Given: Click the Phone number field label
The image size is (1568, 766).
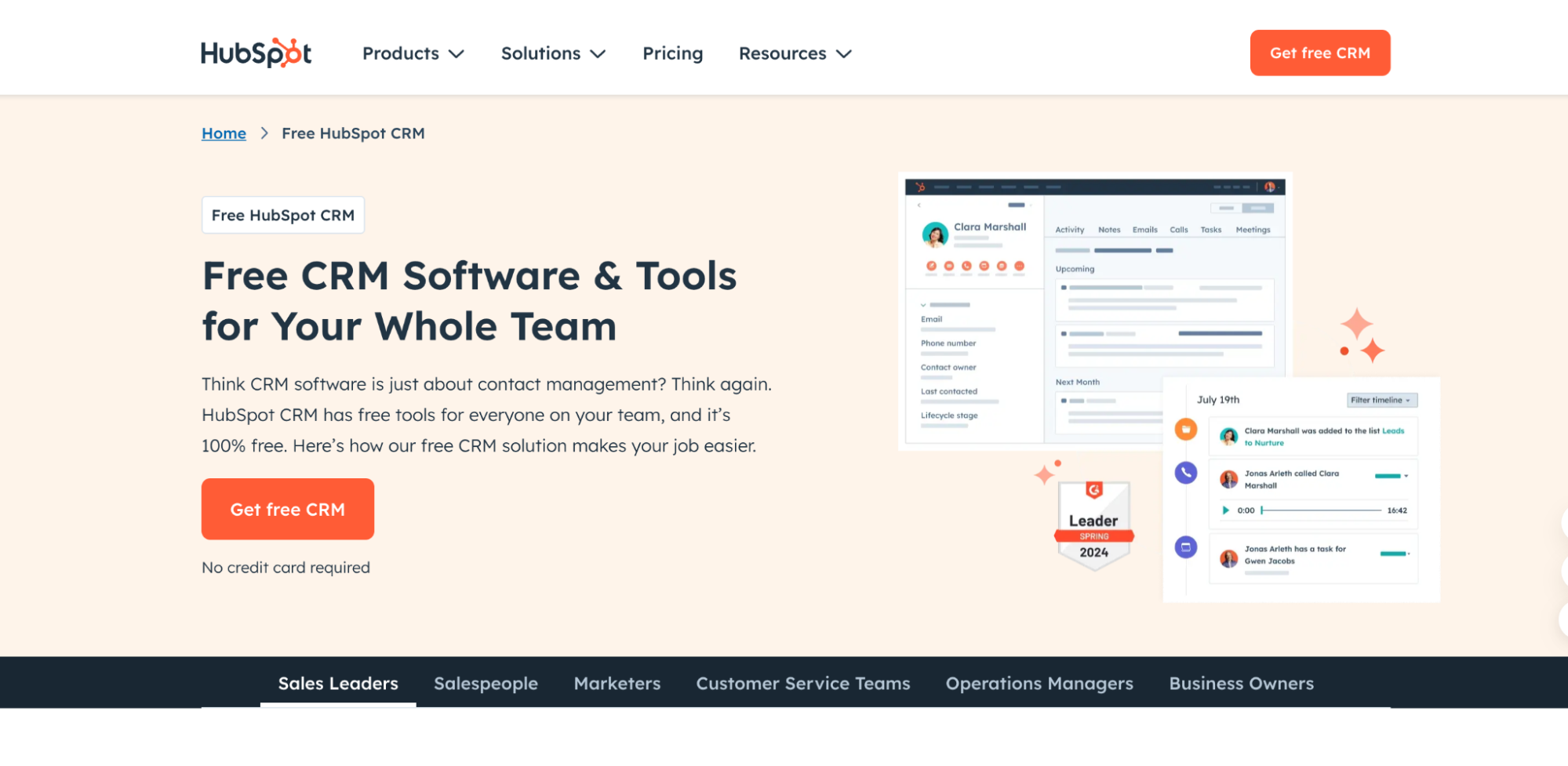Looking at the screenshot, I should tap(948, 343).
